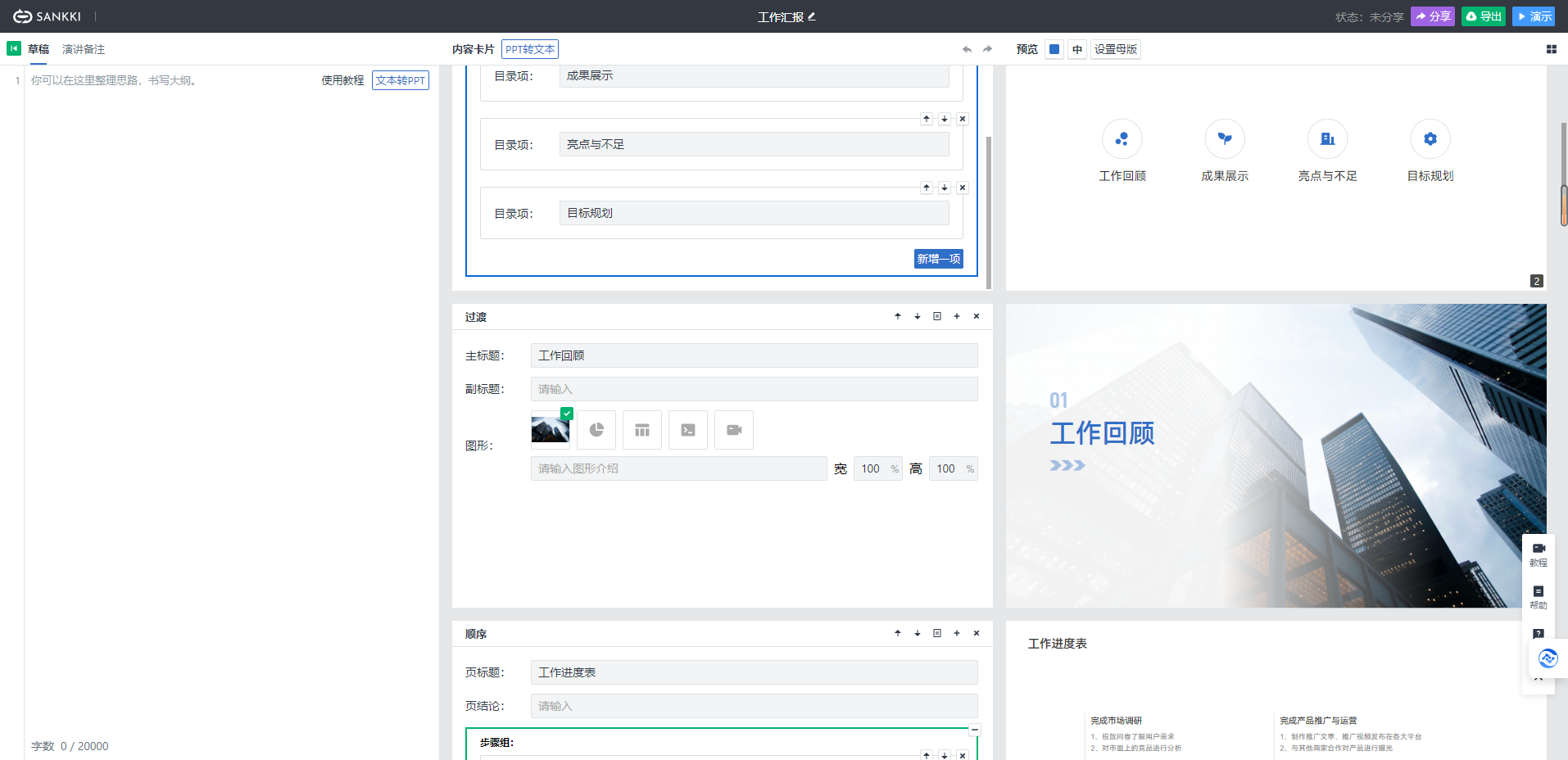This screenshot has height=760, width=1568.
Task: Select the pie chart graphic type
Action: tap(596, 429)
